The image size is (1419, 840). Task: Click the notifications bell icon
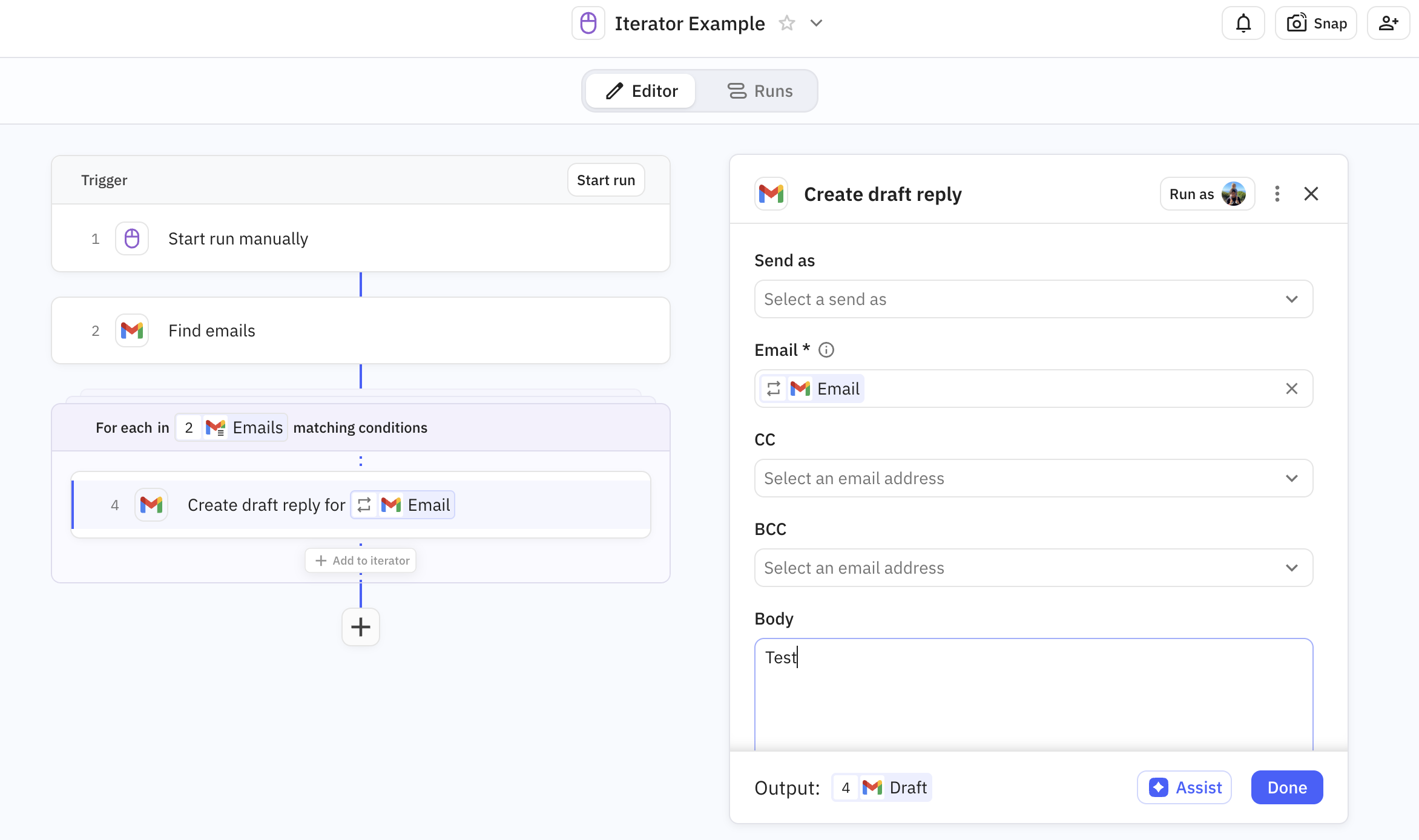[1243, 24]
